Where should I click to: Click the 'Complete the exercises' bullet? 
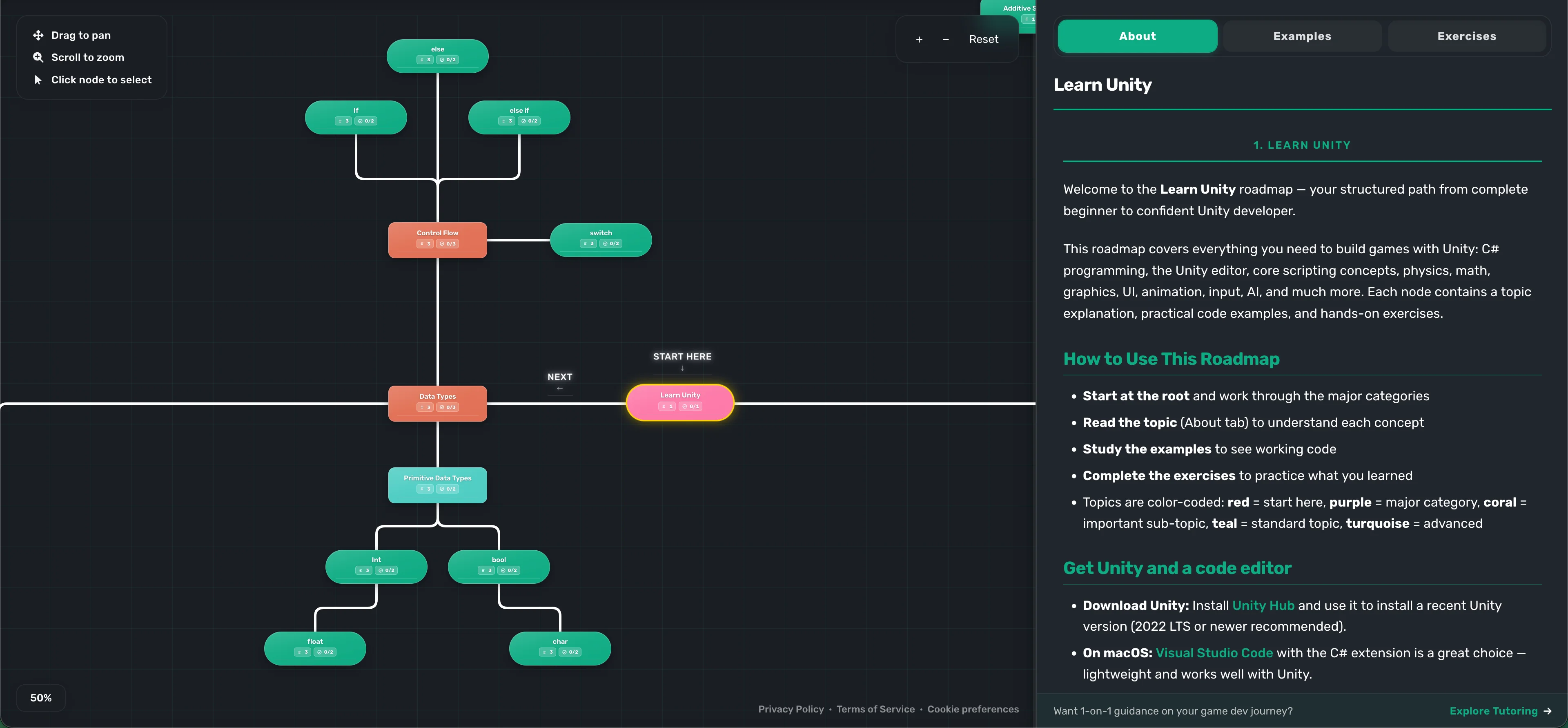[x=1247, y=476]
